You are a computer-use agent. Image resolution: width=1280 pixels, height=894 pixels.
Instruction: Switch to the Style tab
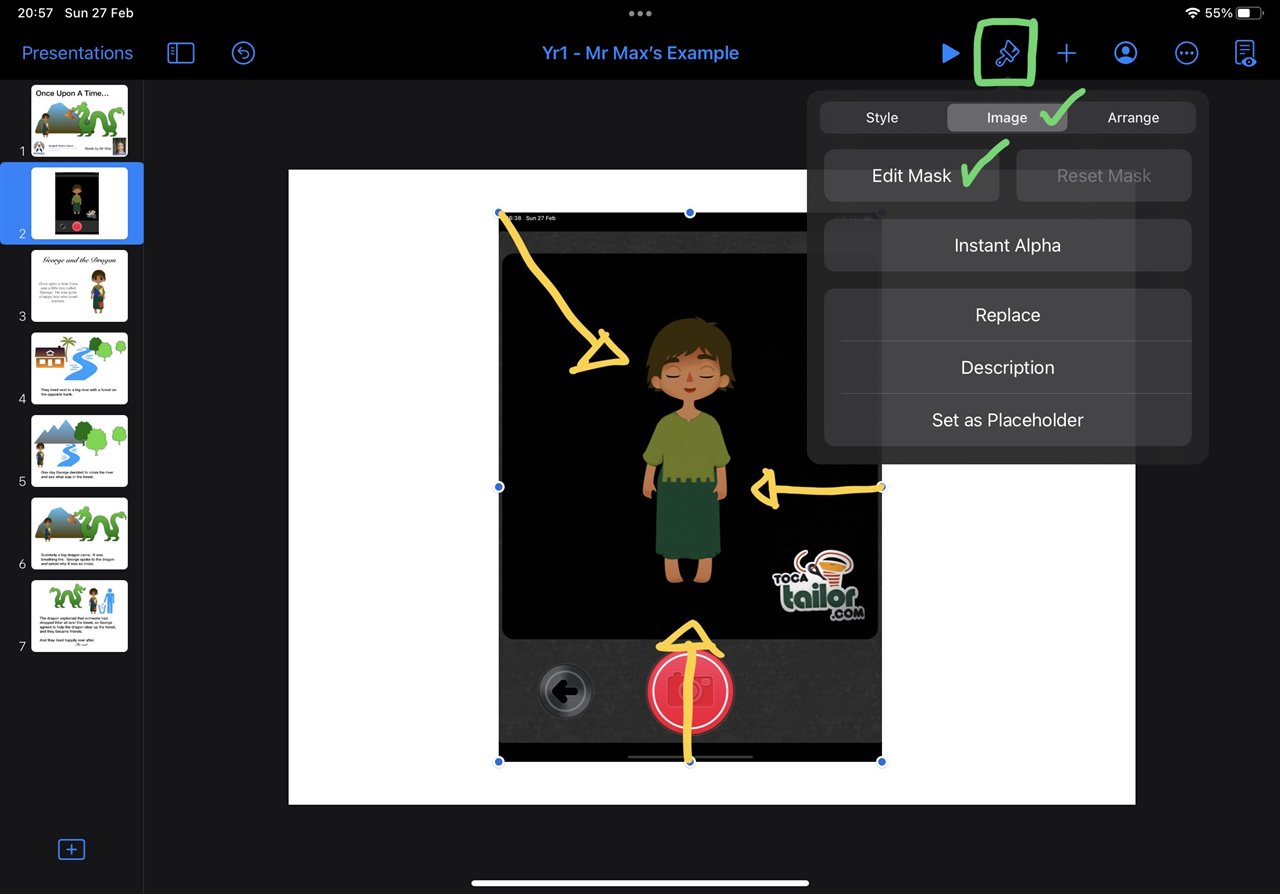tap(882, 117)
